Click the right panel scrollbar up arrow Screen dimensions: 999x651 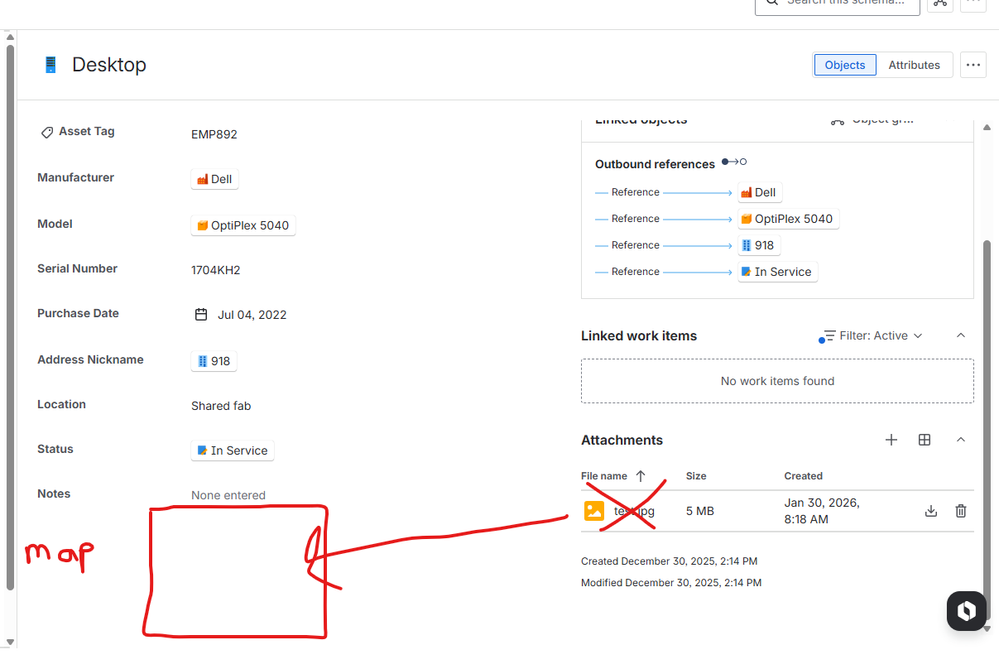(x=987, y=127)
